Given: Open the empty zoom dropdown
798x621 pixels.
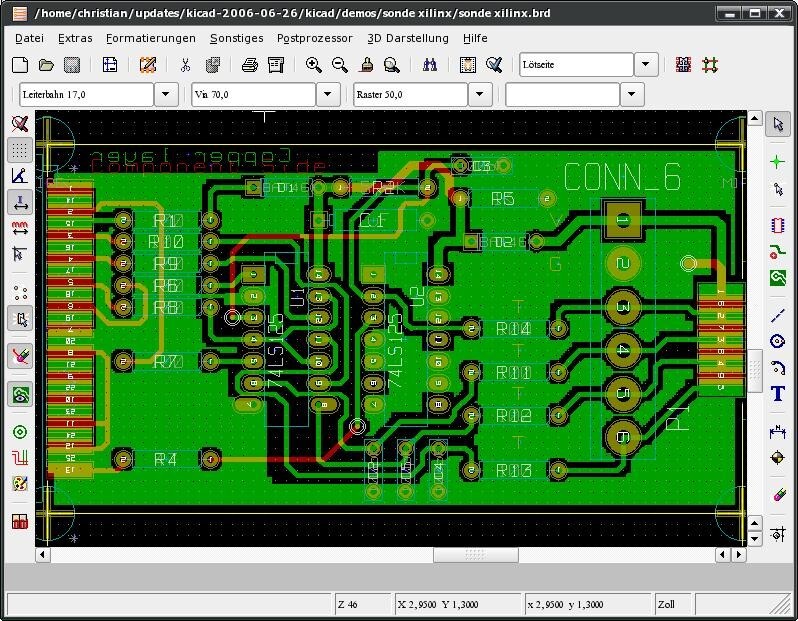Looking at the screenshot, I should pyautogui.click(x=632, y=94).
